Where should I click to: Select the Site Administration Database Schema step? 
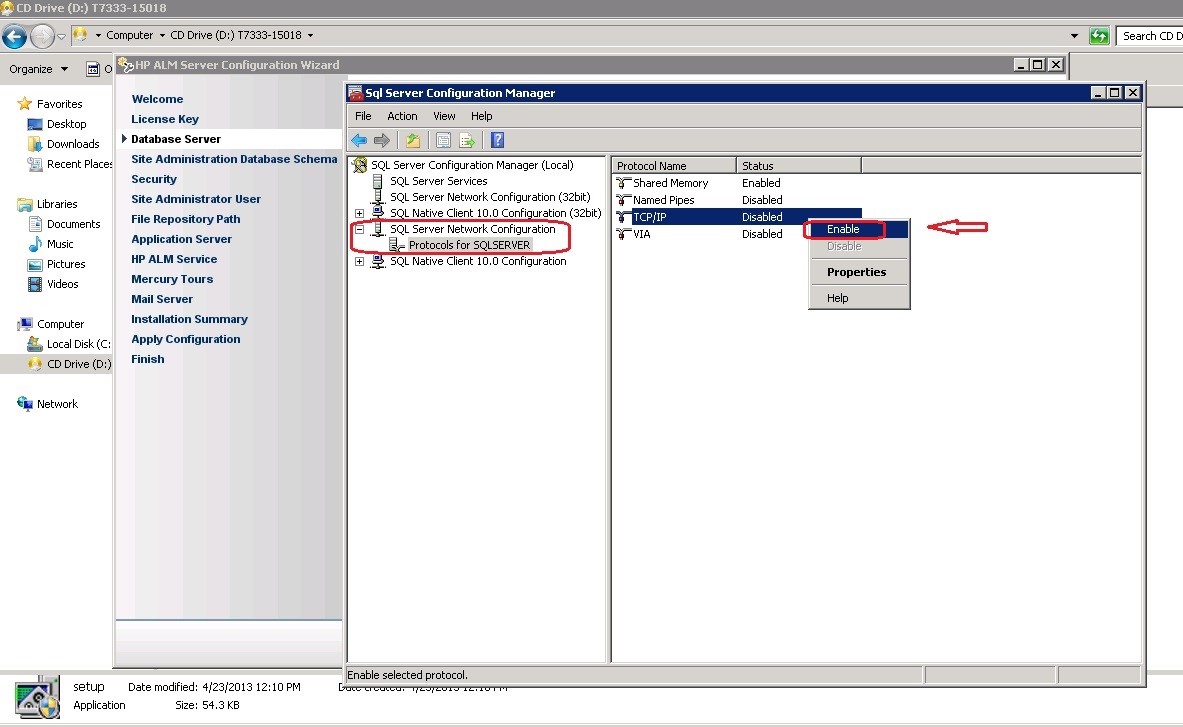click(234, 159)
